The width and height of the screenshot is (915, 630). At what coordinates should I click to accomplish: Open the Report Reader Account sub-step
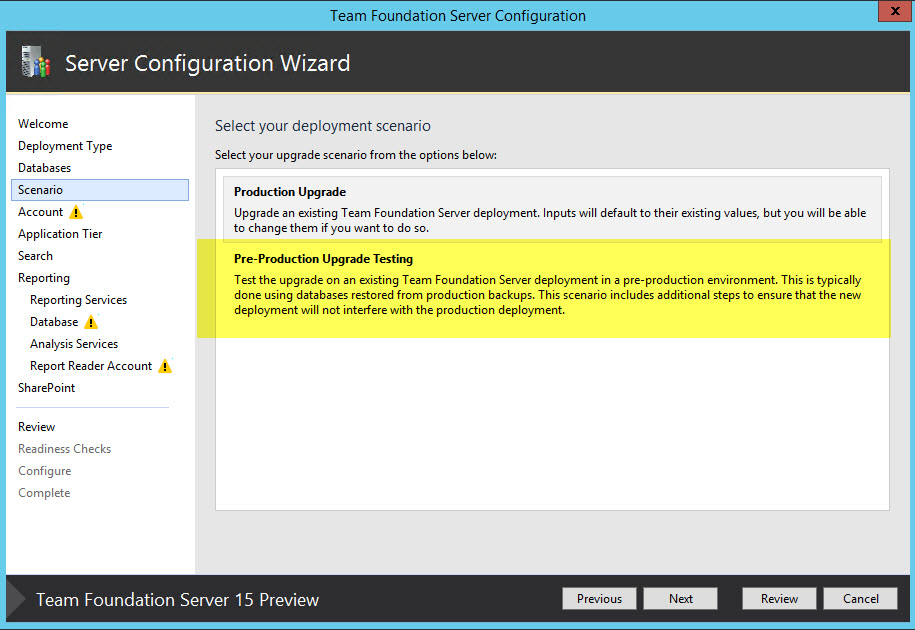[91, 366]
